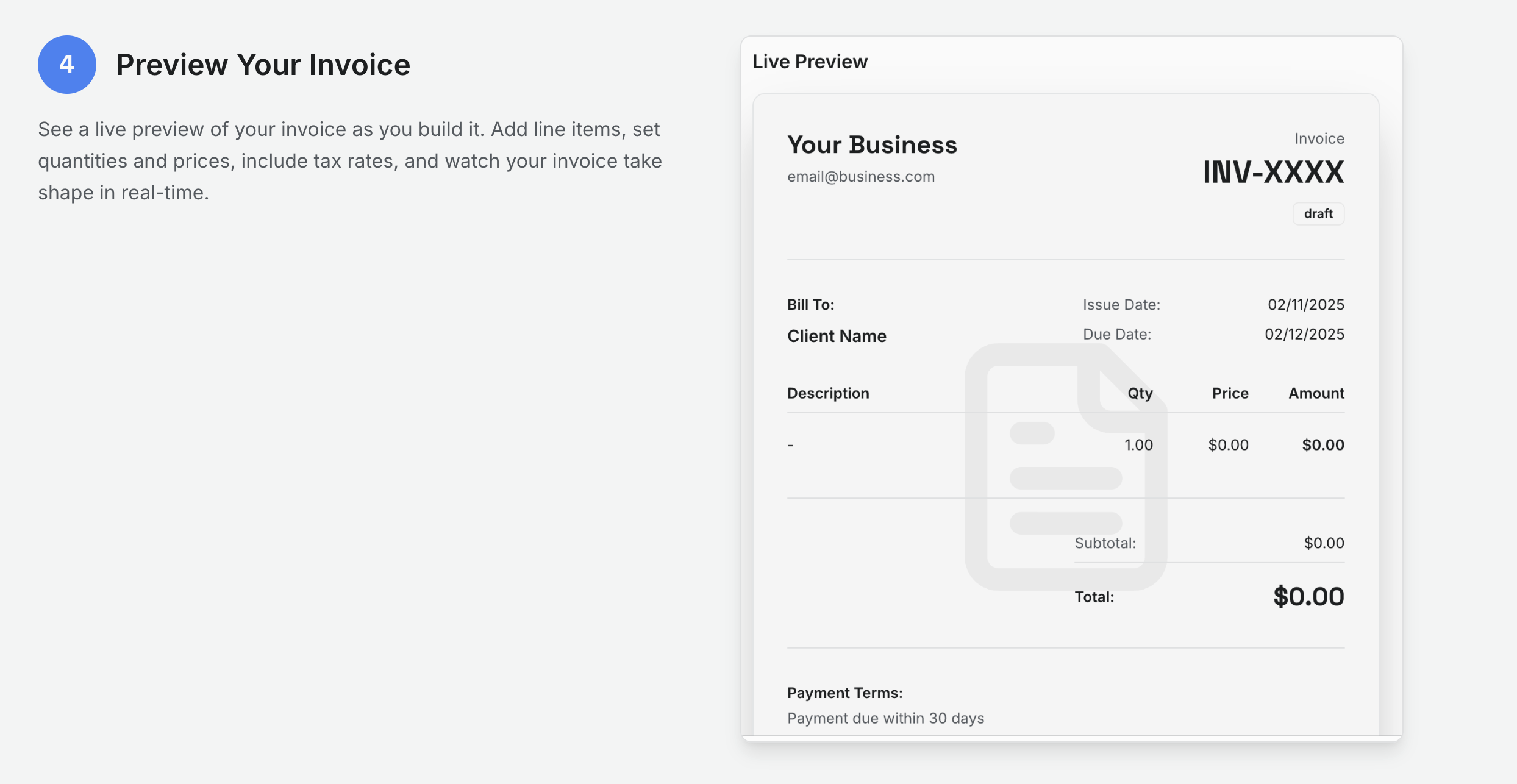Click the Subtotal amount $0.00
1517x784 pixels.
[x=1323, y=543]
